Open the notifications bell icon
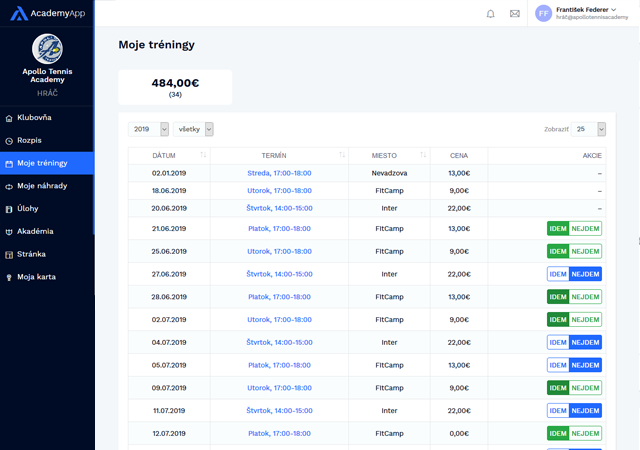The height and width of the screenshot is (450, 640). tap(490, 14)
